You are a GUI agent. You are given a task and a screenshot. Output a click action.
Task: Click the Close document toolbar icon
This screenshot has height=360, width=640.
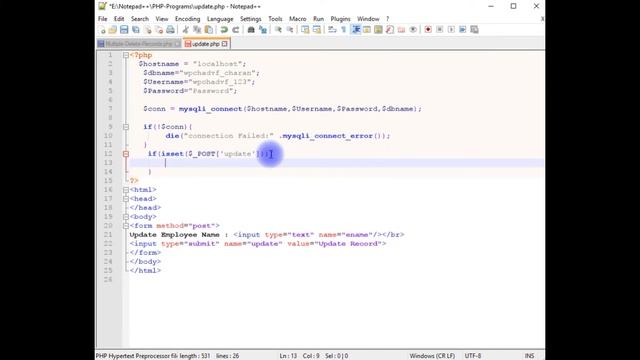(147, 30)
